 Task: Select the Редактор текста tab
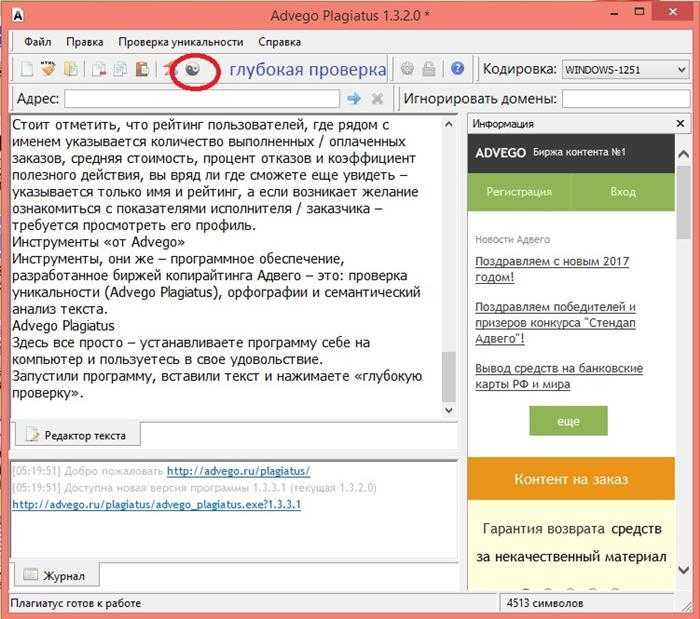tap(78, 435)
